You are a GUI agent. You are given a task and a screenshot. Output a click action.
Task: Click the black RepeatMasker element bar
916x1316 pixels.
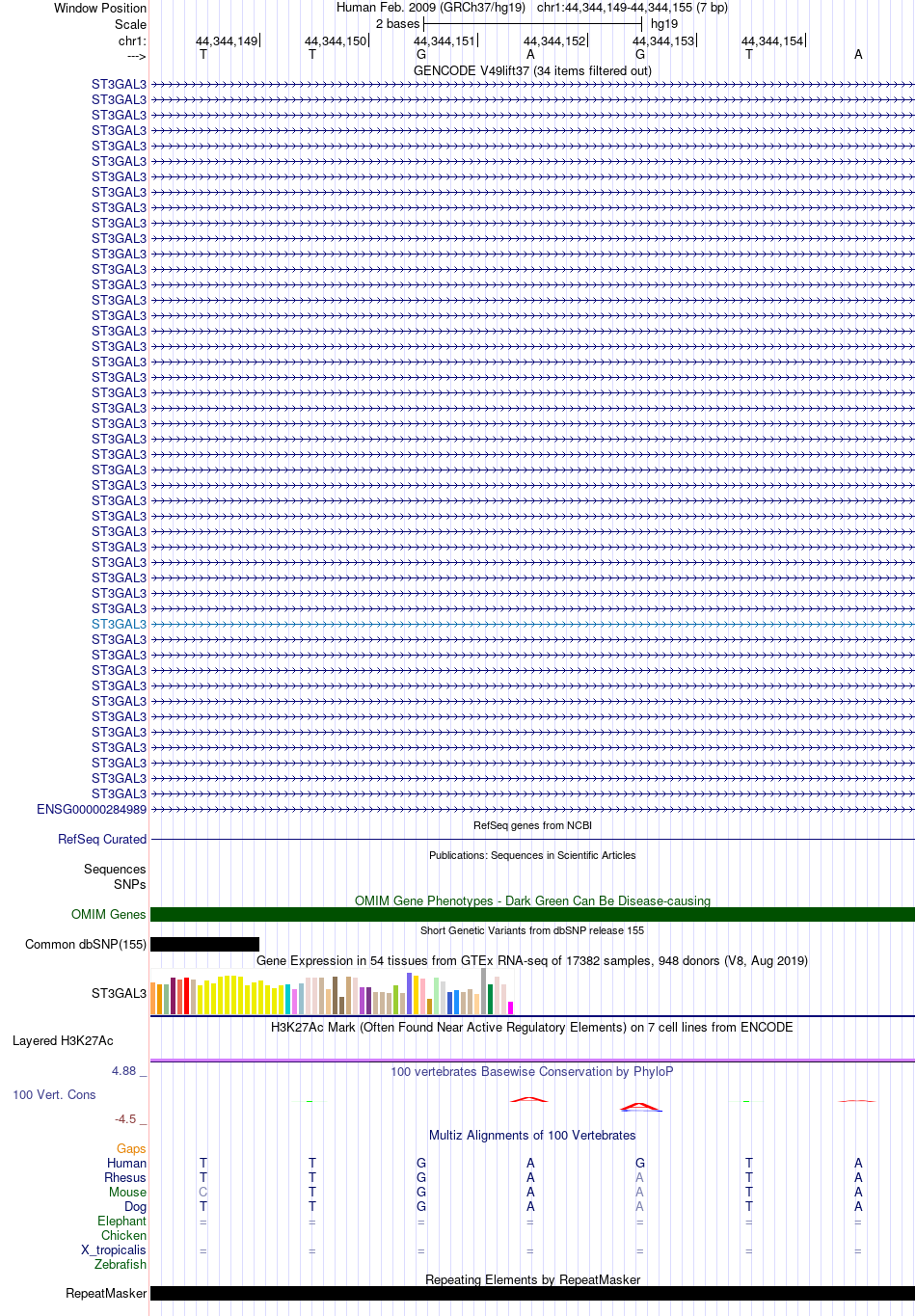click(532, 1293)
